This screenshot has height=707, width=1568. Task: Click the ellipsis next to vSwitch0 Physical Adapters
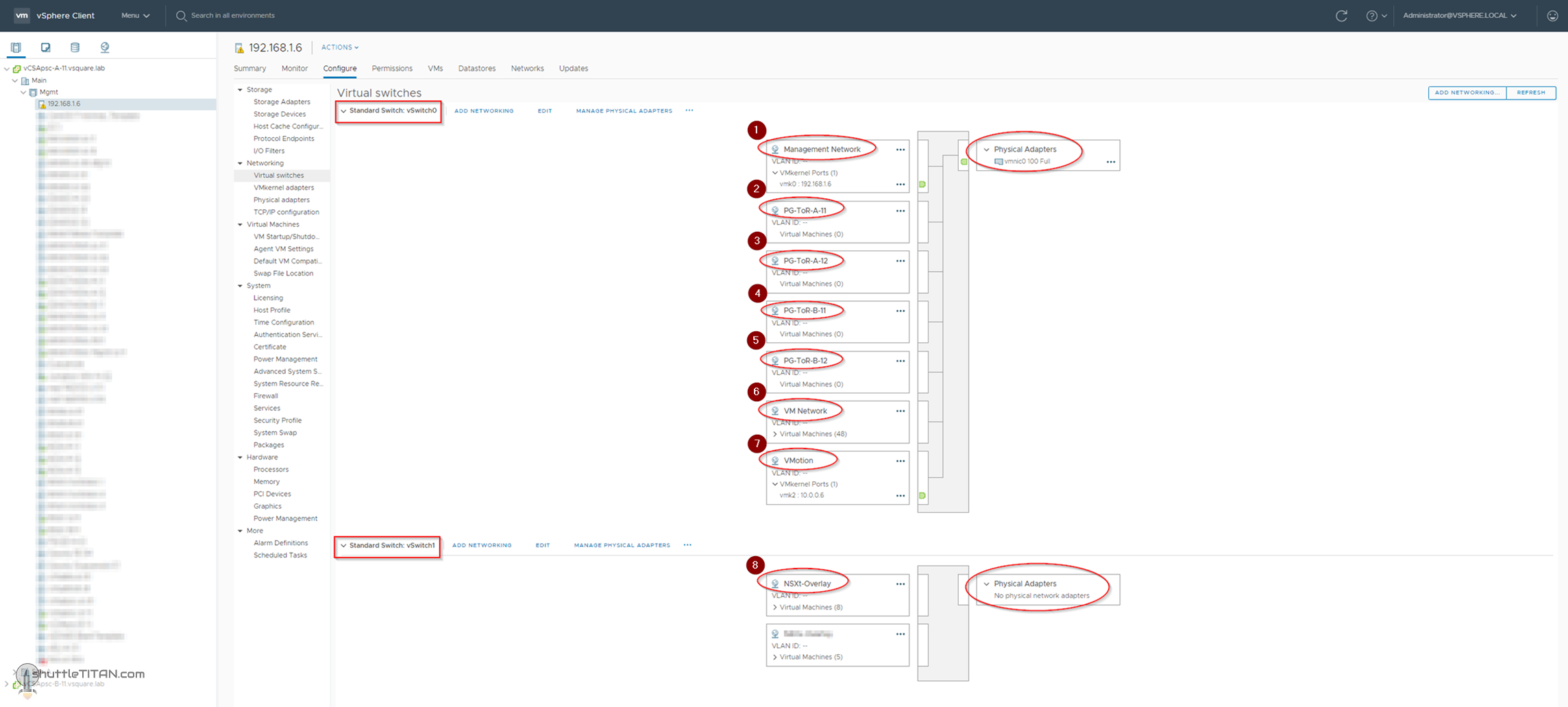(x=1111, y=161)
